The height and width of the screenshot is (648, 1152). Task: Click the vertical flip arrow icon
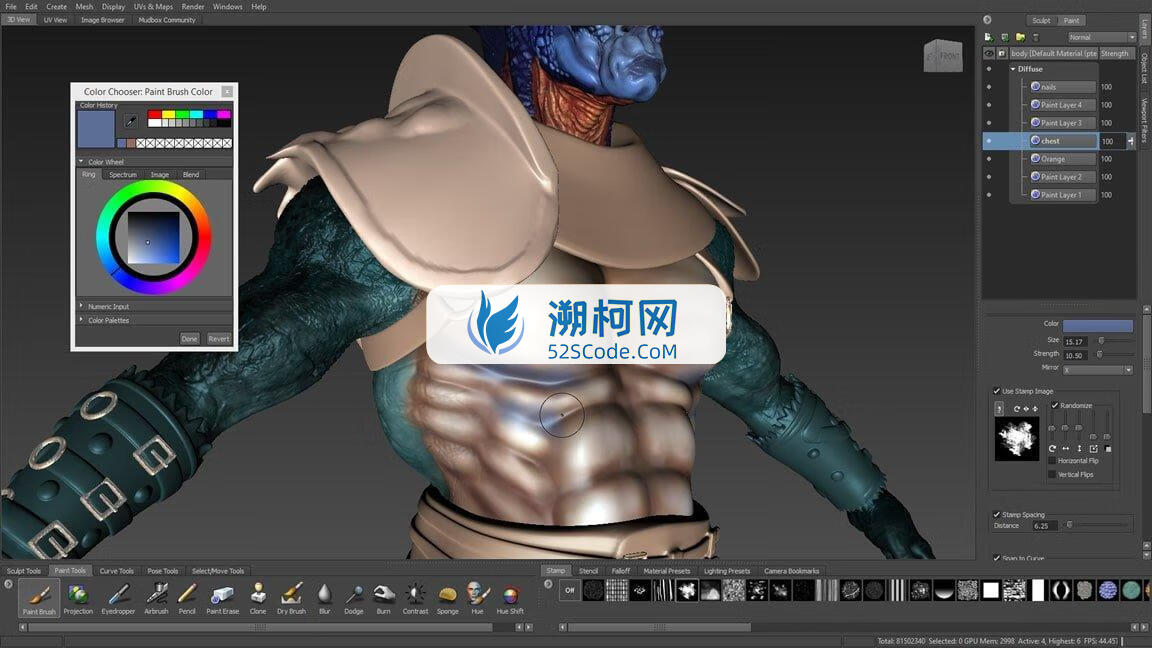pos(1079,448)
